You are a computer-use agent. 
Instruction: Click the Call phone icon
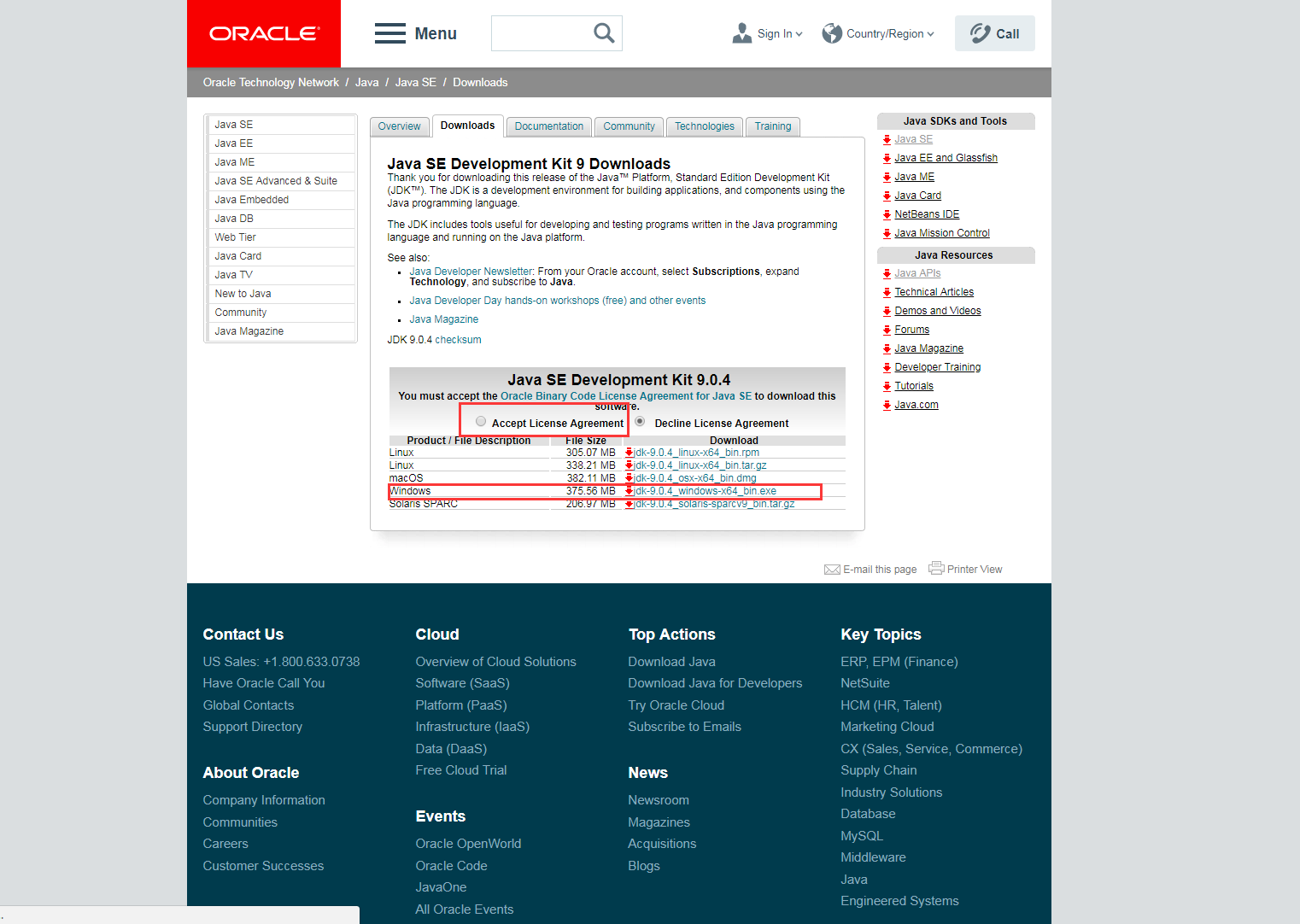[x=980, y=33]
